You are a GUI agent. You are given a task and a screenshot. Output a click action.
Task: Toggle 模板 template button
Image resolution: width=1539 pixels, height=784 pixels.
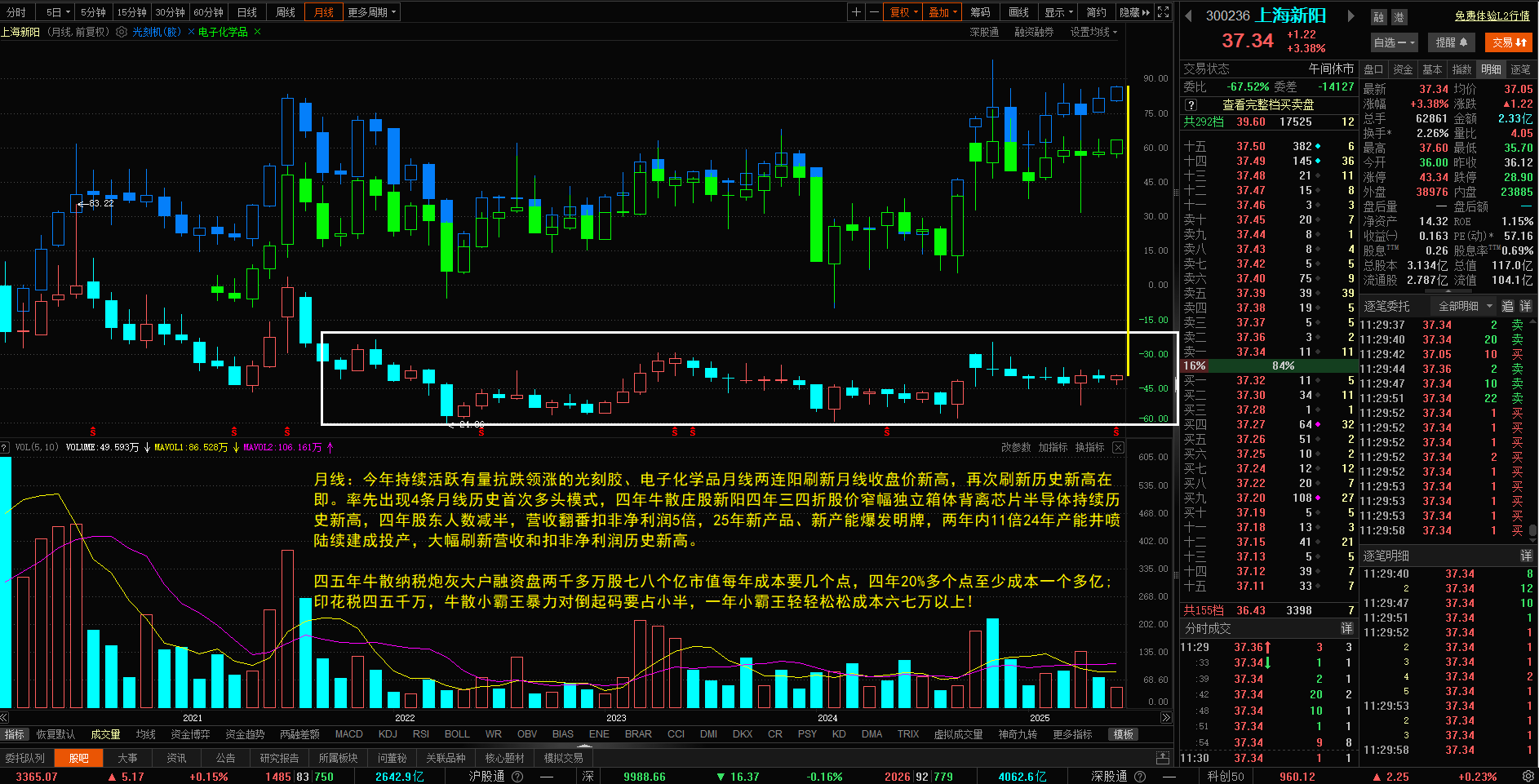click(x=1124, y=734)
